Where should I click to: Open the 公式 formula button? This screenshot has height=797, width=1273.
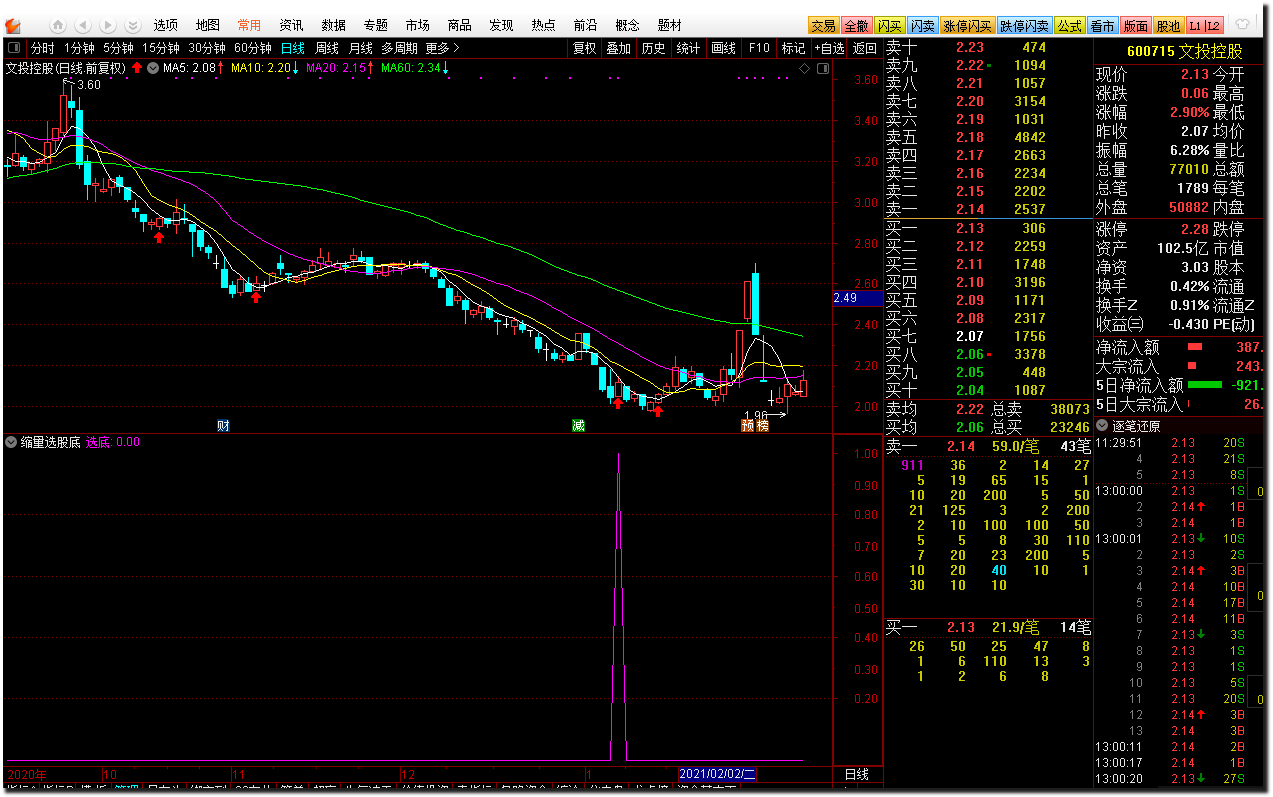click(x=1070, y=26)
